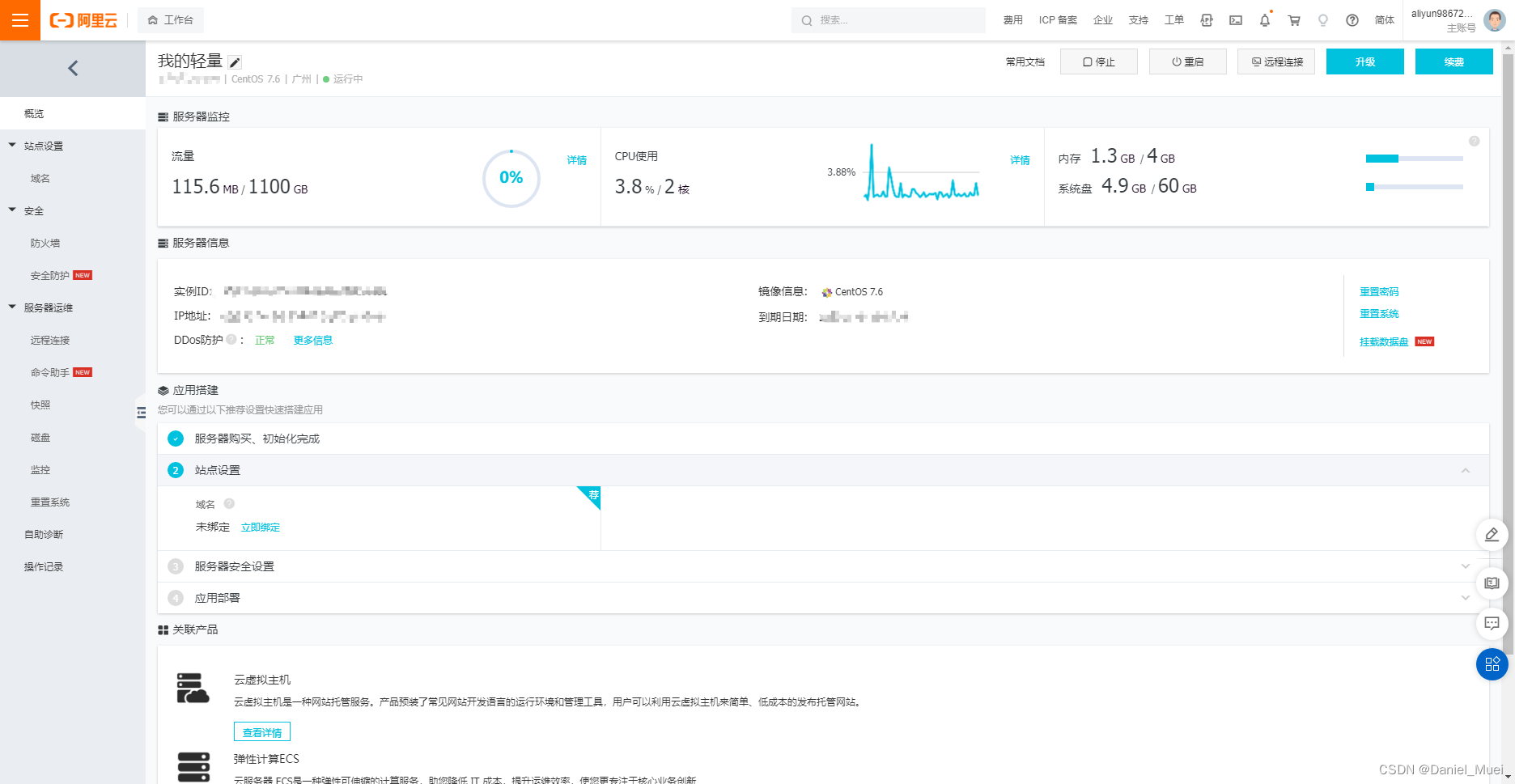
Task: Click the 重启 restart button
Action: 1188,61
